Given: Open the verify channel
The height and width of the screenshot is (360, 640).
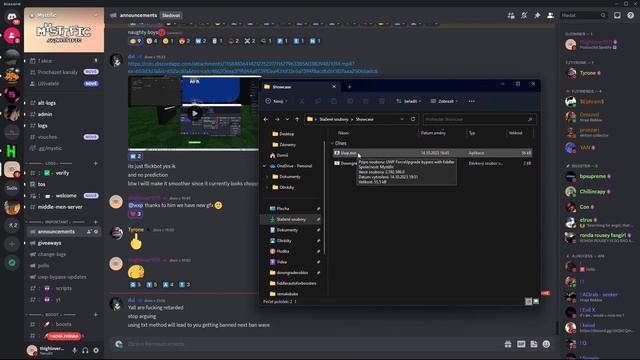Looking at the screenshot, I should coord(63,173).
